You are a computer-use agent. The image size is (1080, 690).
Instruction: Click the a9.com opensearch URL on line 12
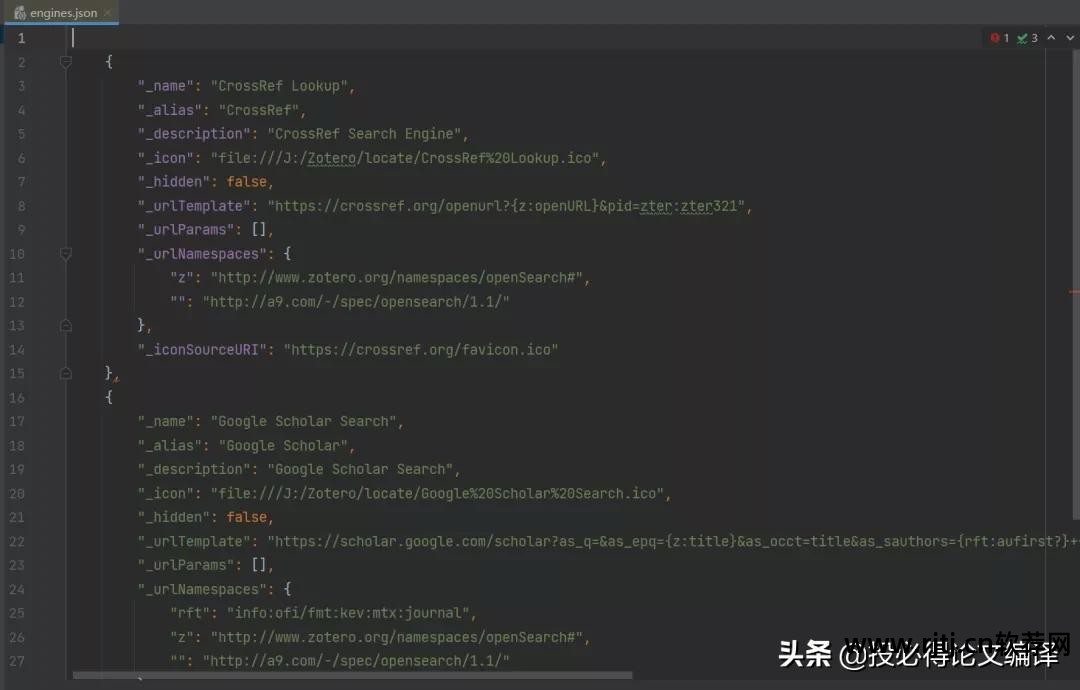click(x=356, y=302)
